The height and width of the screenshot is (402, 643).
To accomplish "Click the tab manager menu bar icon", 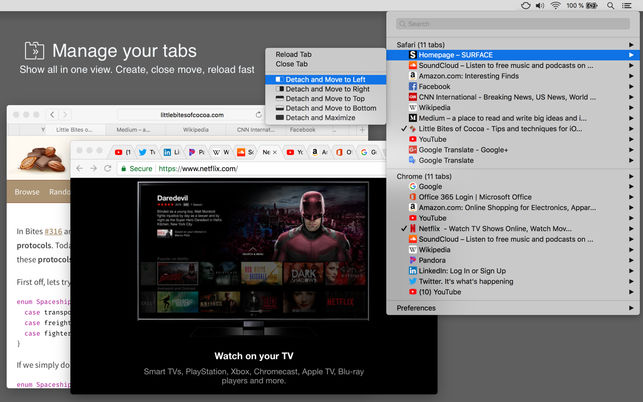I will (526, 5).
